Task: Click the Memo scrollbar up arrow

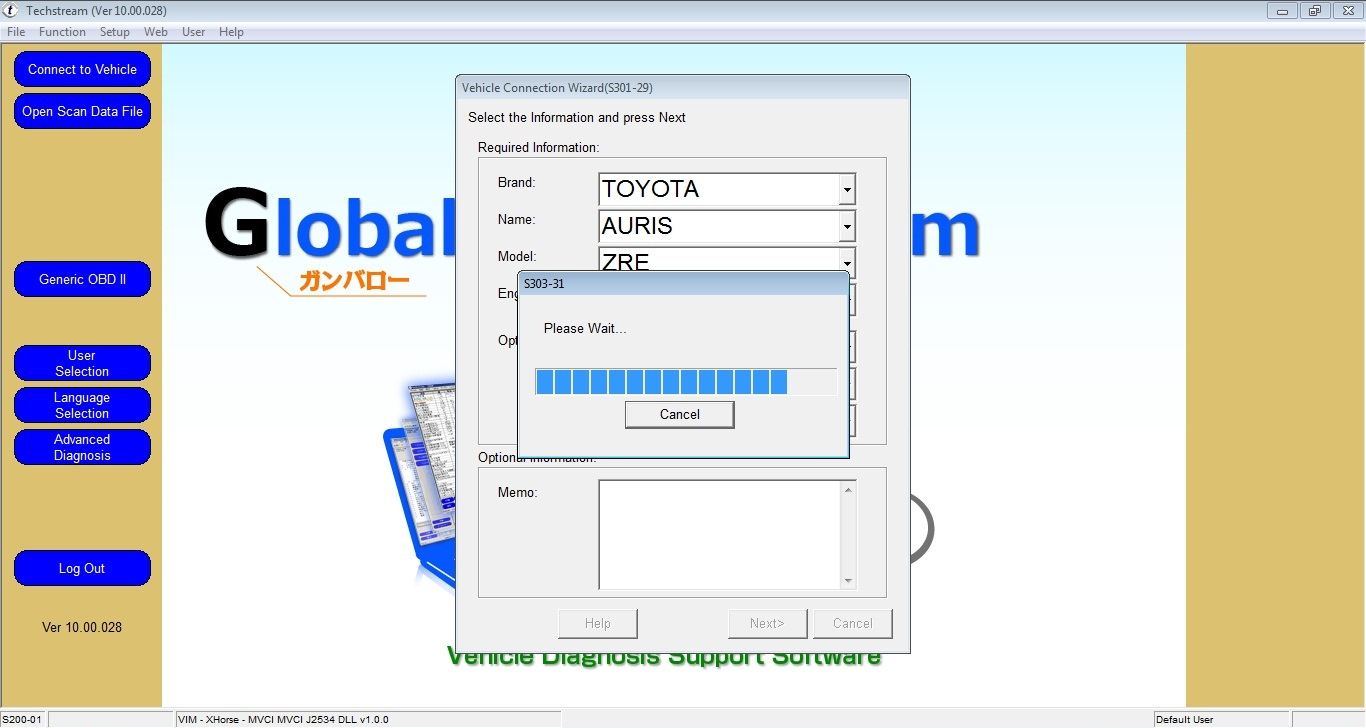Action: 849,490
